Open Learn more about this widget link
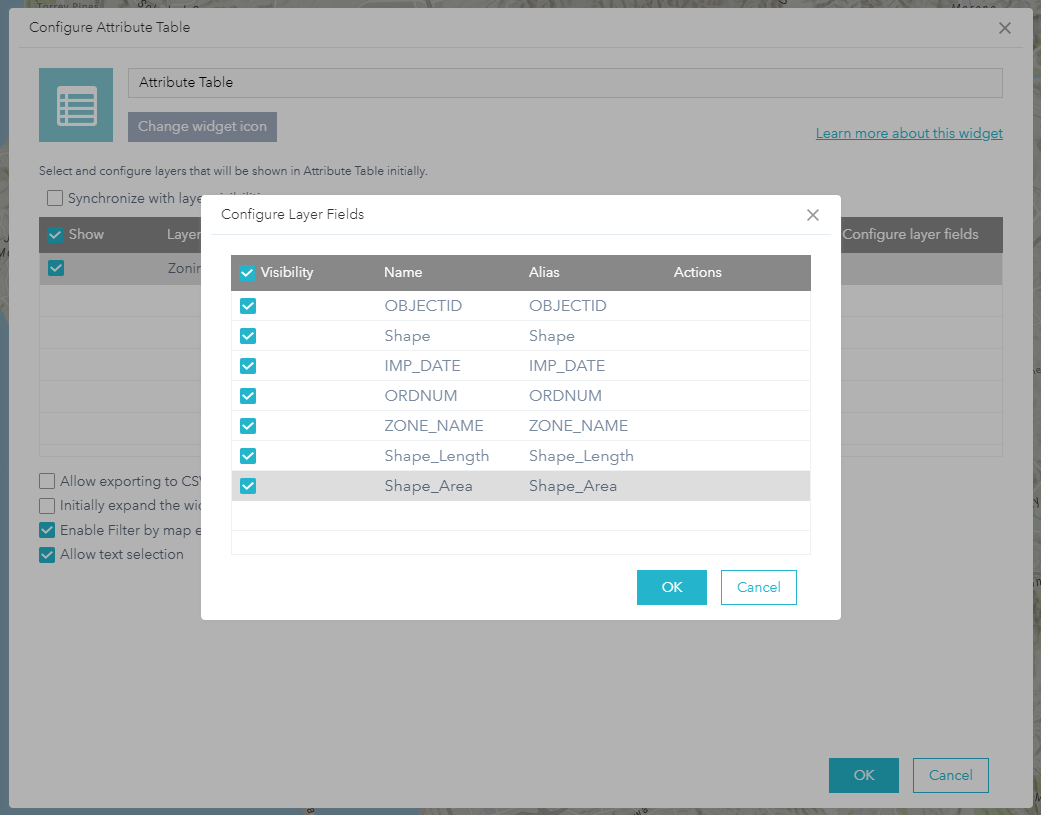Viewport: 1041px width, 815px height. pyautogui.click(x=909, y=133)
